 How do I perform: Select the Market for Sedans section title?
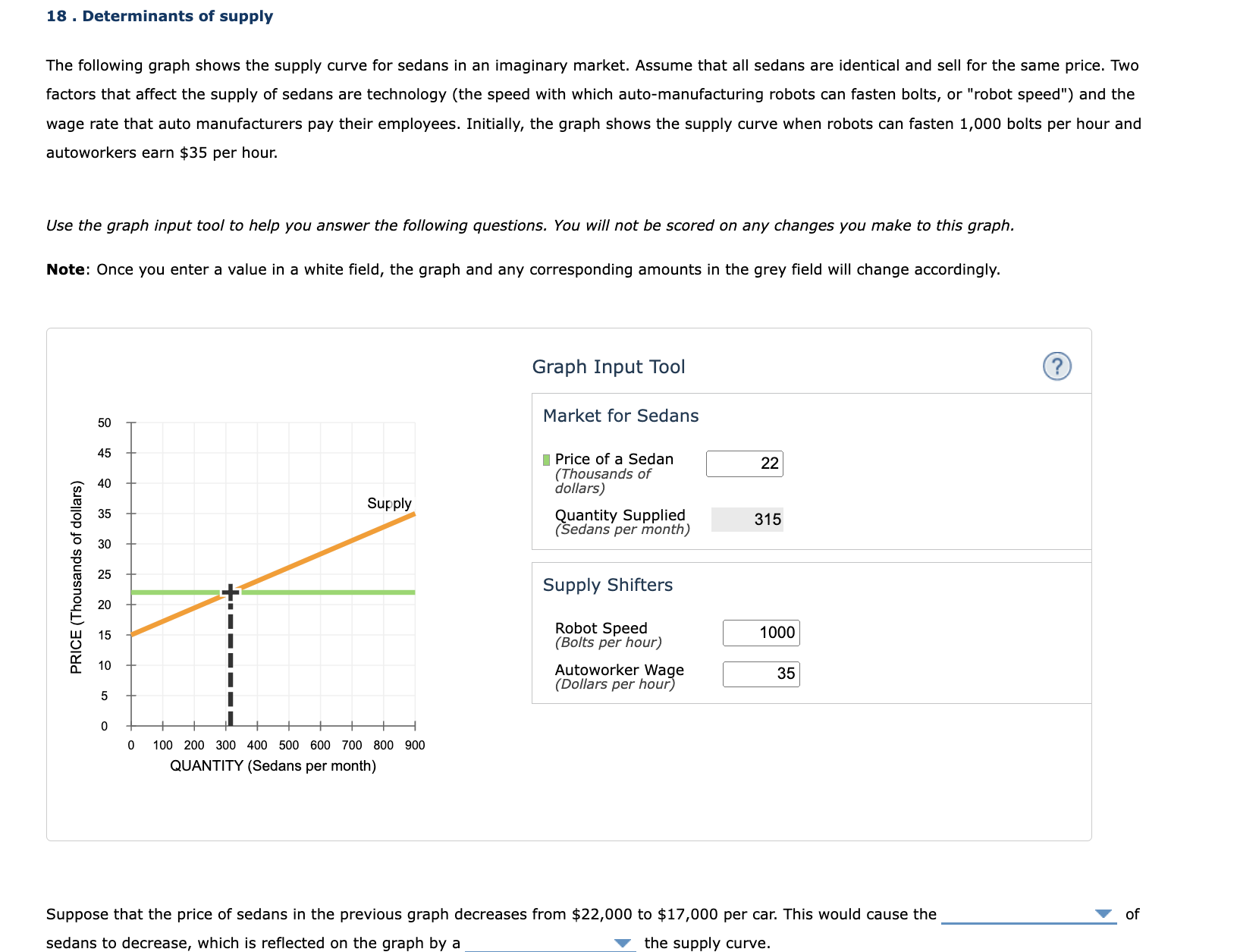(x=619, y=416)
